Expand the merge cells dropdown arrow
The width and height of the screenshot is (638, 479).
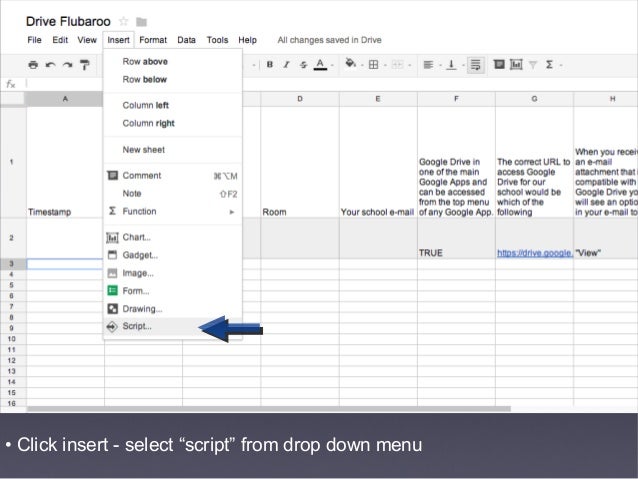coord(409,65)
